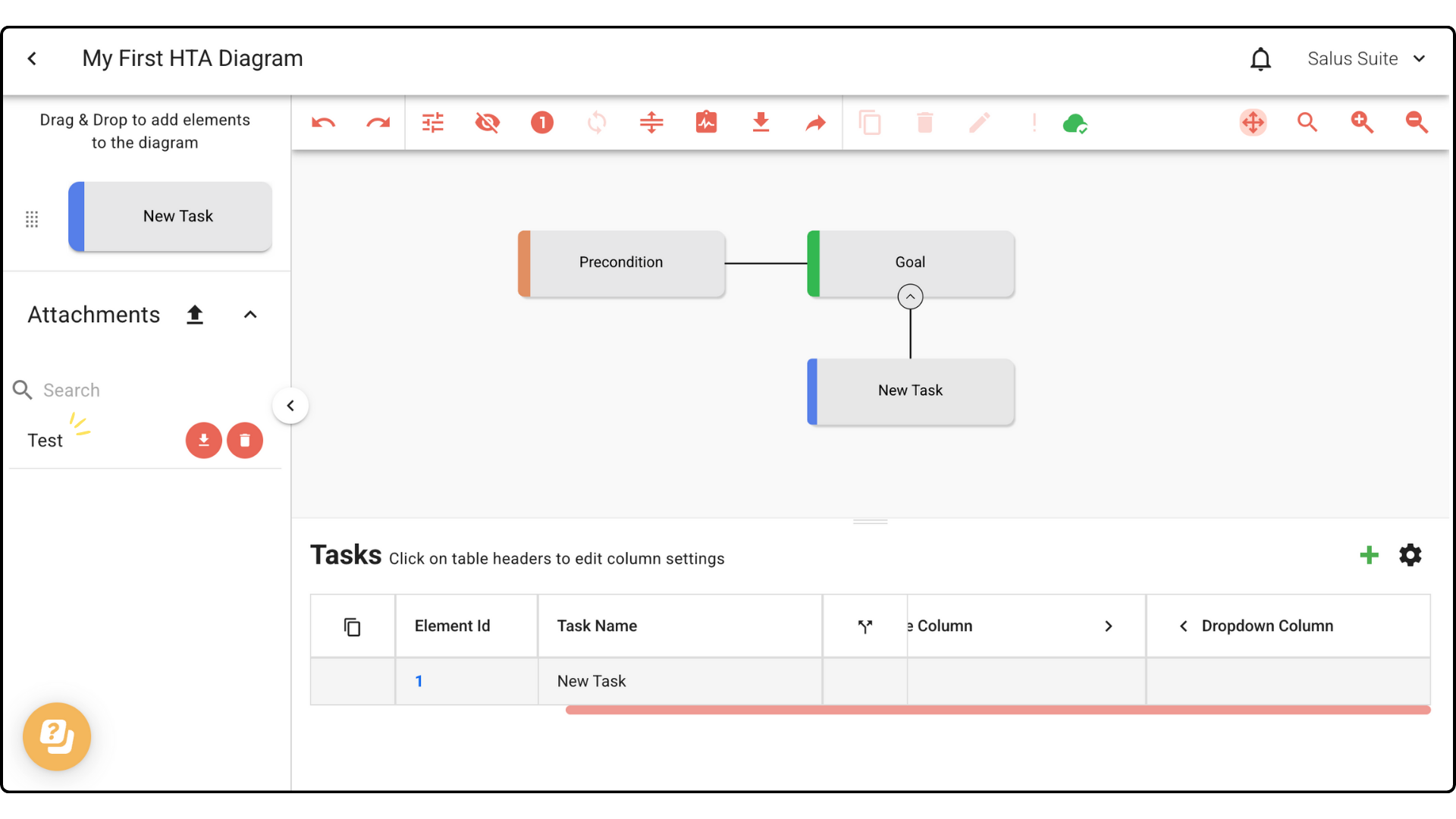
Task: Click the undo arrow in the toolbar
Action: coord(324,123)
